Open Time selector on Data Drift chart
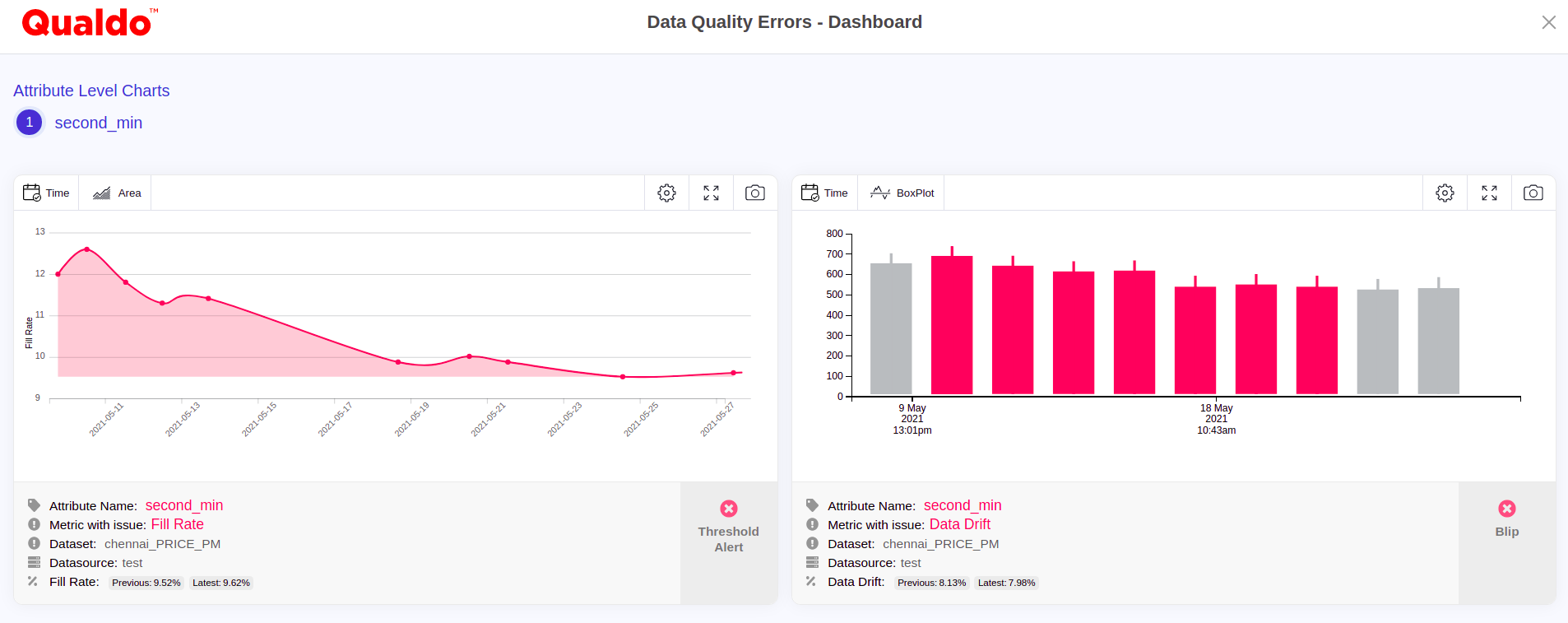Viewport: 1568px width, 623px height. point(825,193)
